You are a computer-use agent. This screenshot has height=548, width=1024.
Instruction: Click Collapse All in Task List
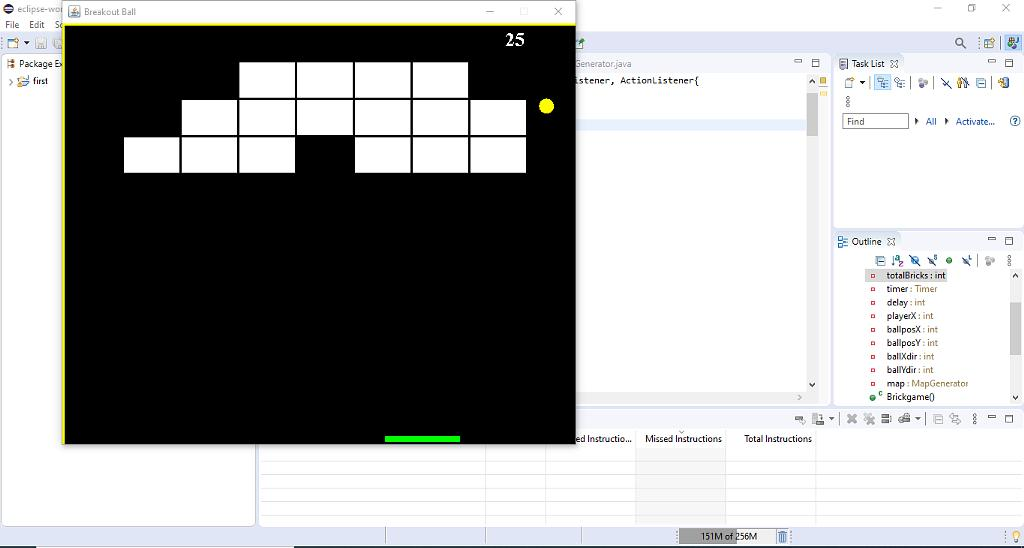[x=981, y=83]
